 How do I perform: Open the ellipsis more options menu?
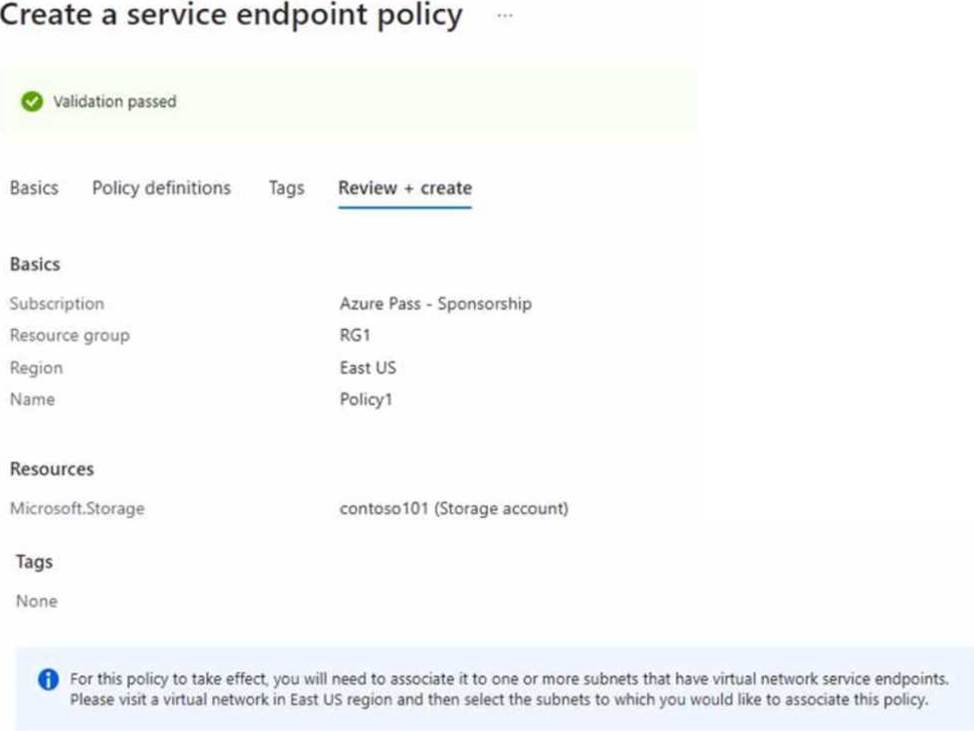pyautogui.click(x=504, y=16)
